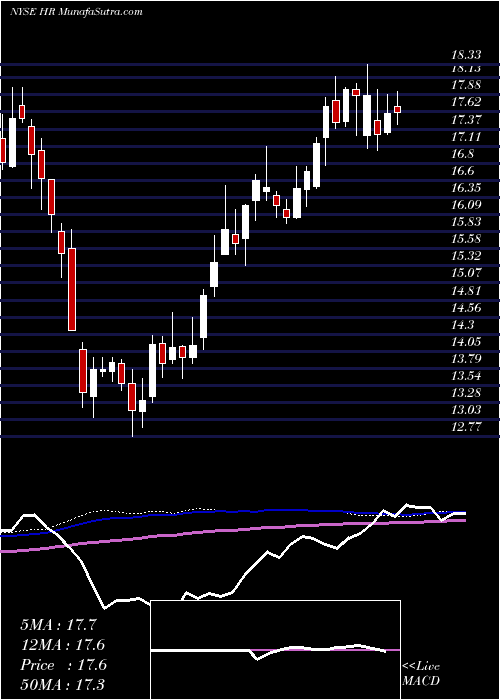500x700 pixels.
Task: Click the 16.8 price axis label
Action: click(x=463, y=154)
